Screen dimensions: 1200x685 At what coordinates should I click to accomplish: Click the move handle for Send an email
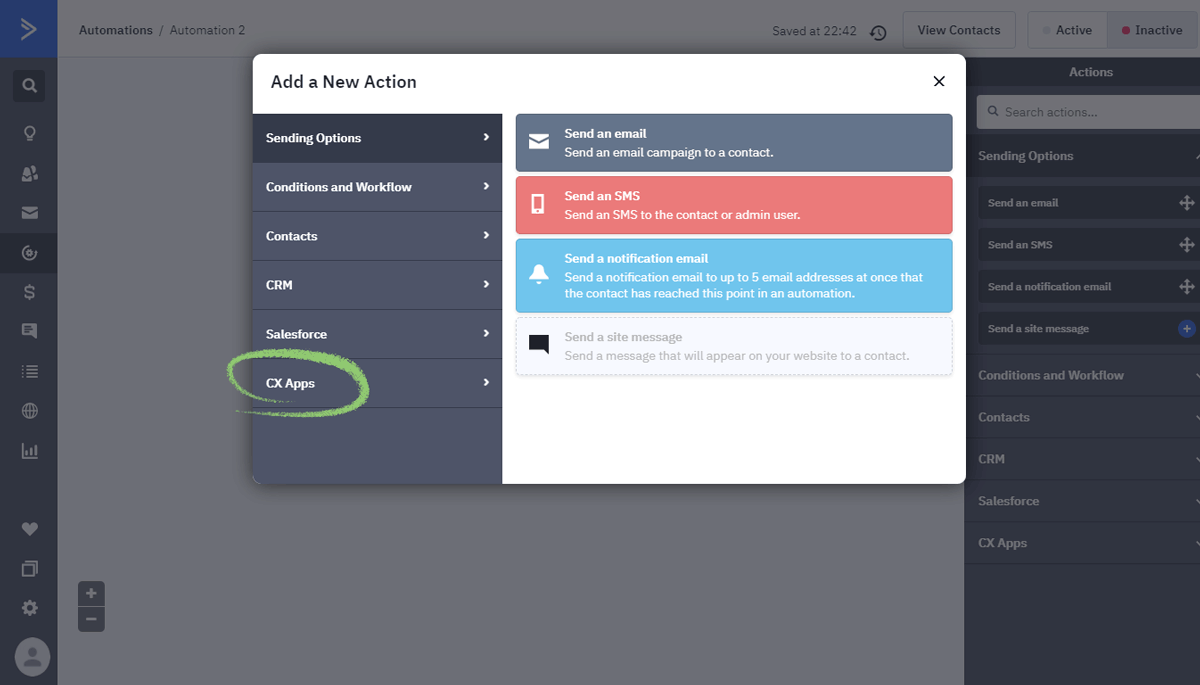1187,203
